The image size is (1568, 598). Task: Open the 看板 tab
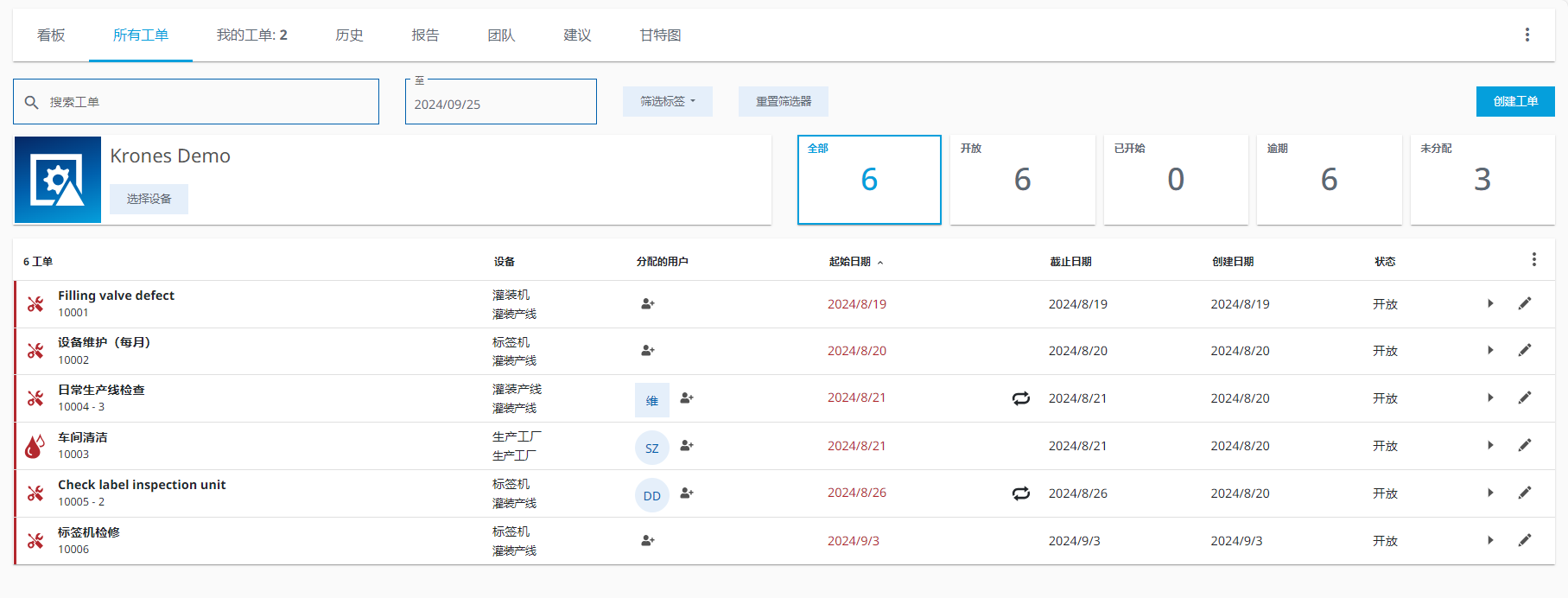click(51, 35)
